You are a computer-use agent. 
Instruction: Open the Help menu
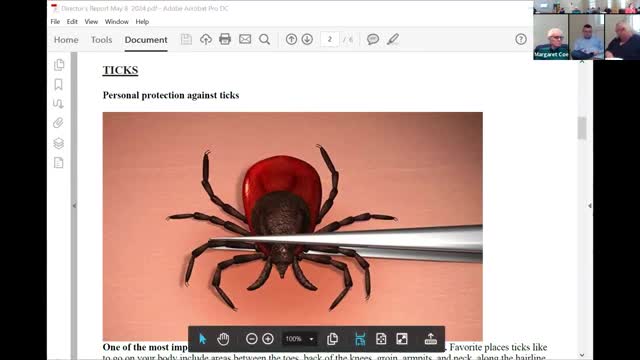coord(142,22)
